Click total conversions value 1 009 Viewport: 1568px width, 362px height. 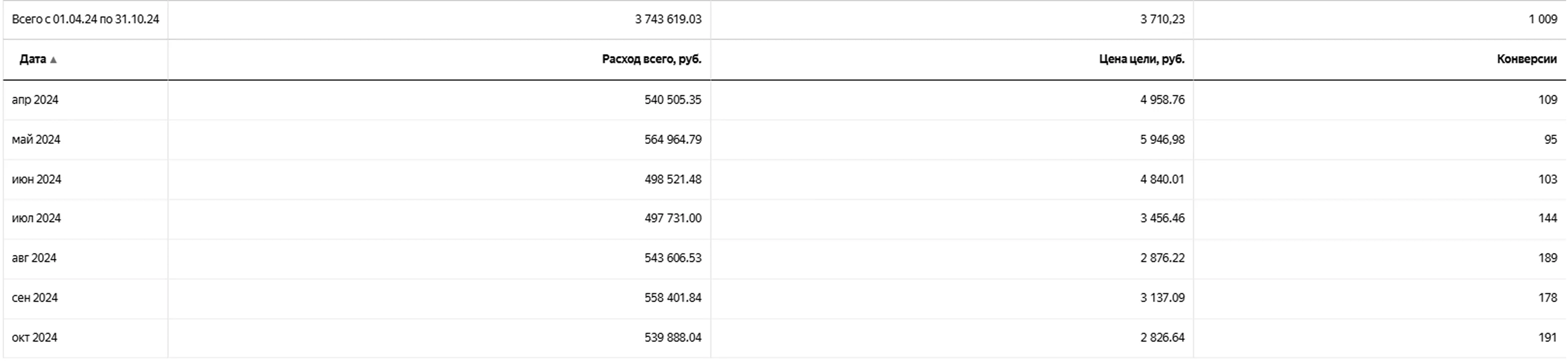tap(1543, 19)
